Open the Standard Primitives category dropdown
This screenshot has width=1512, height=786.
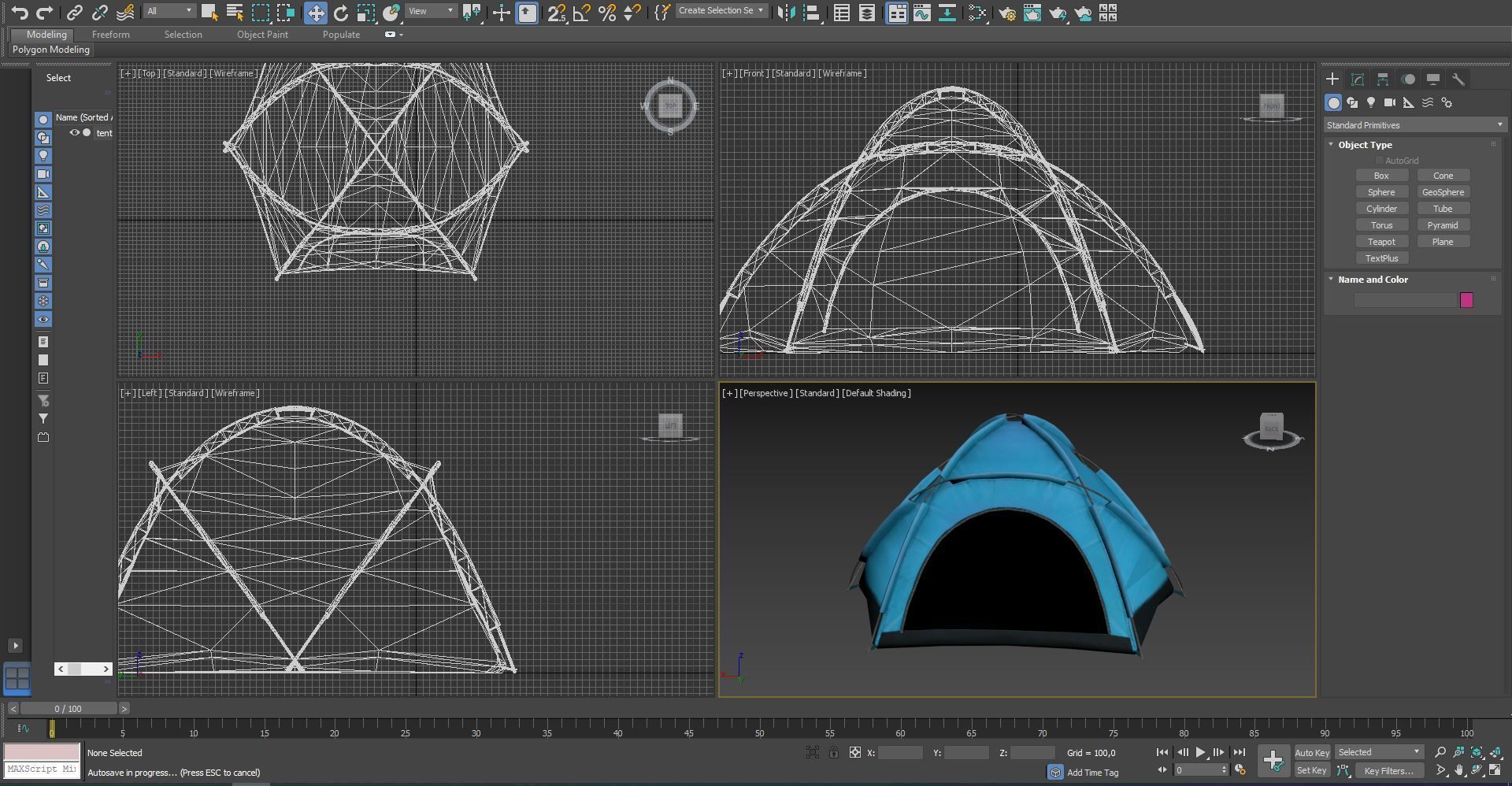pyautogui.click(x=1414, y=125)
